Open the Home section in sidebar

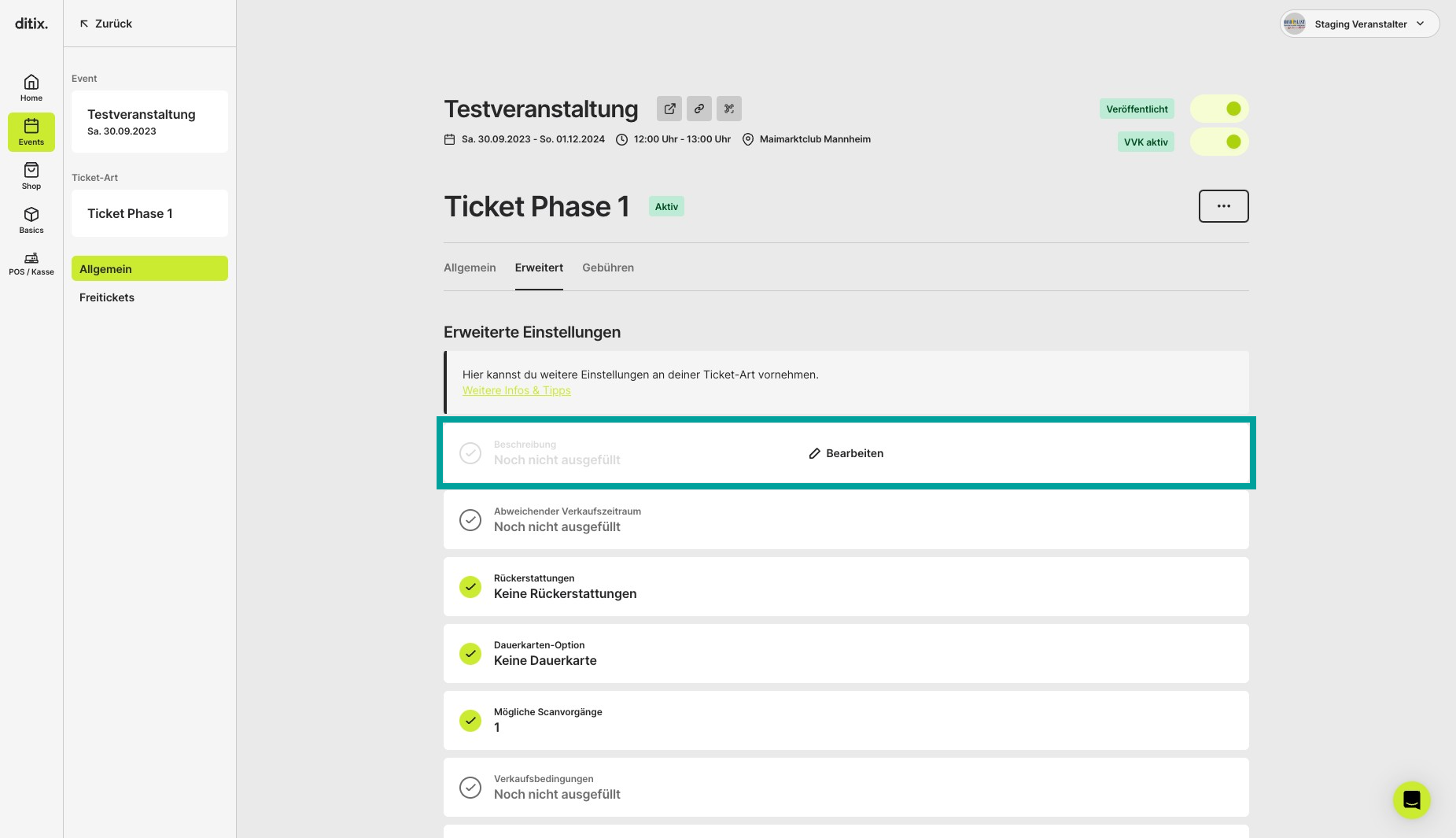pos(31,88)
